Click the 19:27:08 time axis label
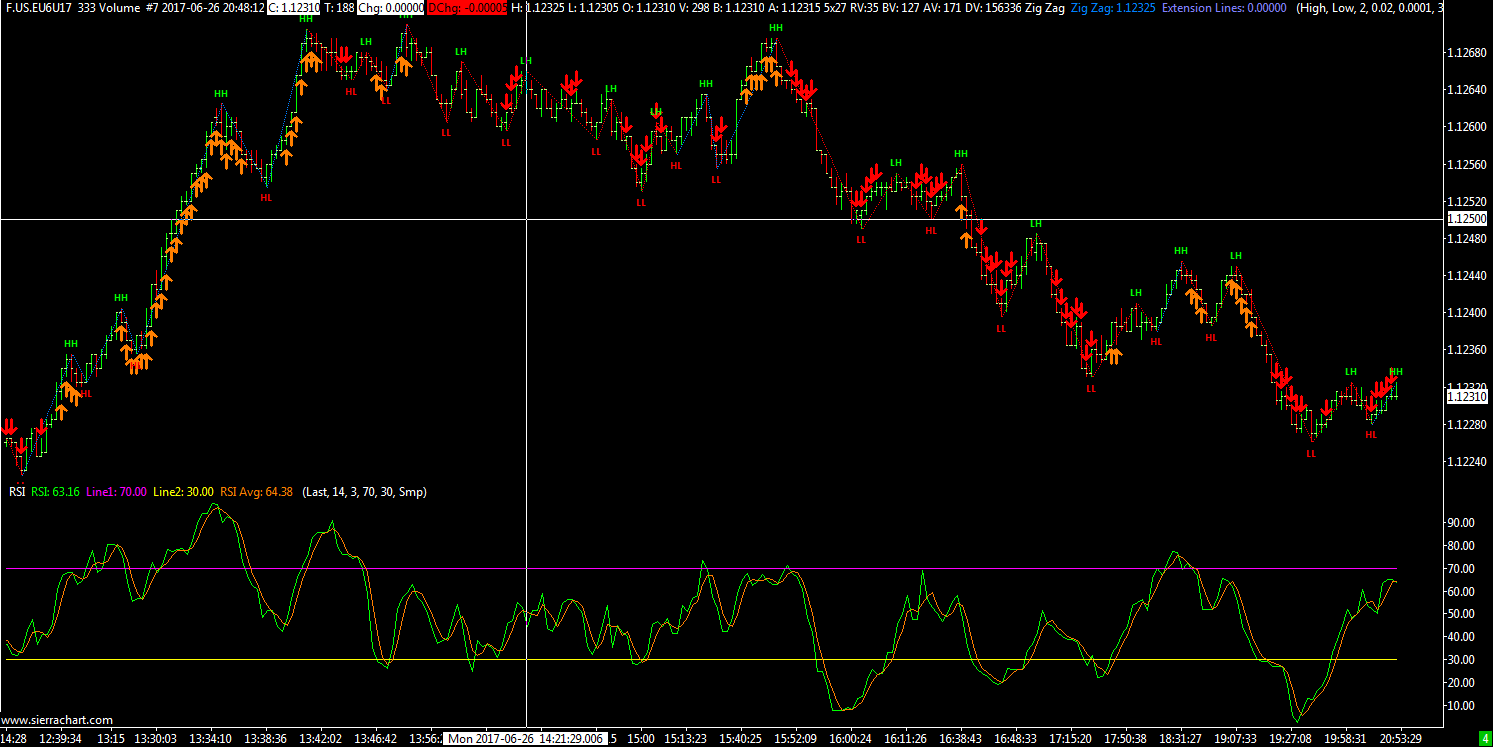 (x=1291, y=738)
